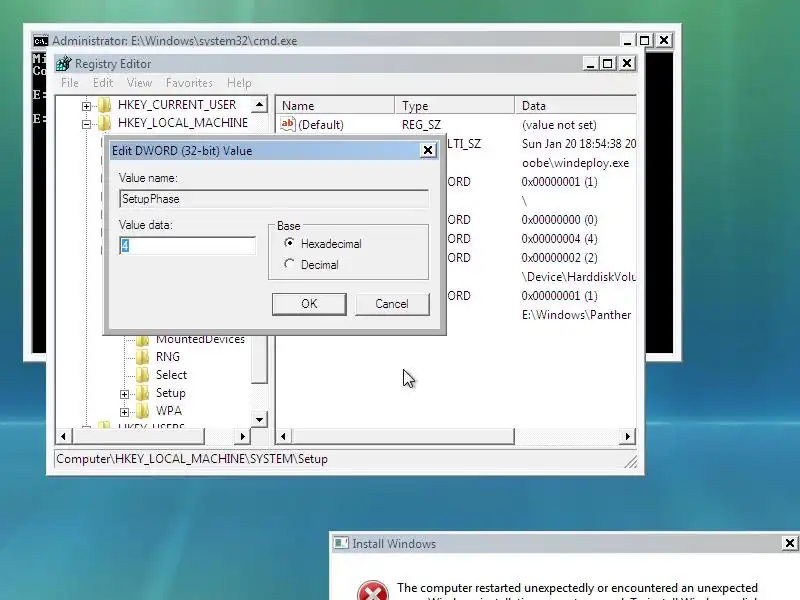Image resolution: width=800 pixels, height=600 pixels.
Task: Click the Registry Editor title bar icon
Action: coord(64,64)
